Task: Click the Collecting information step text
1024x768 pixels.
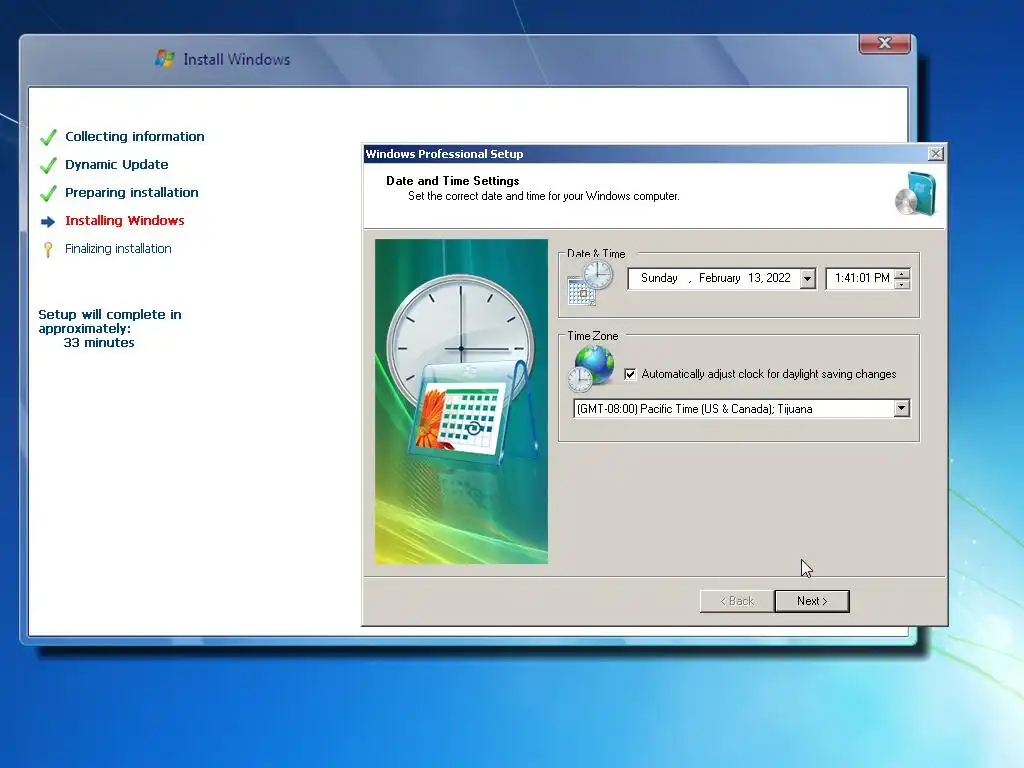Action: pyautogui.click(x=135, y=136)
